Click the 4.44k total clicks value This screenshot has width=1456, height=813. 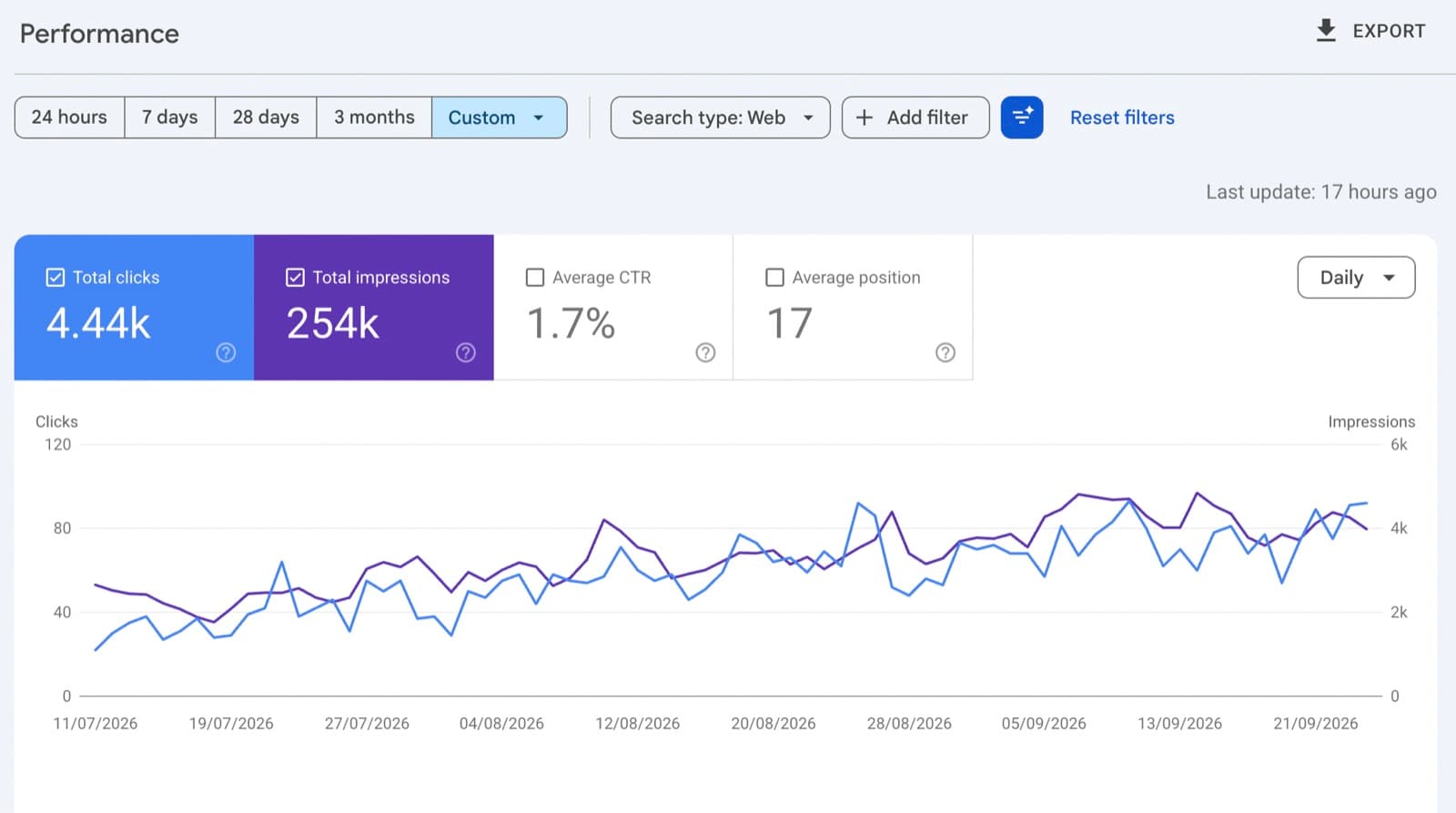(x=98, y=323)
